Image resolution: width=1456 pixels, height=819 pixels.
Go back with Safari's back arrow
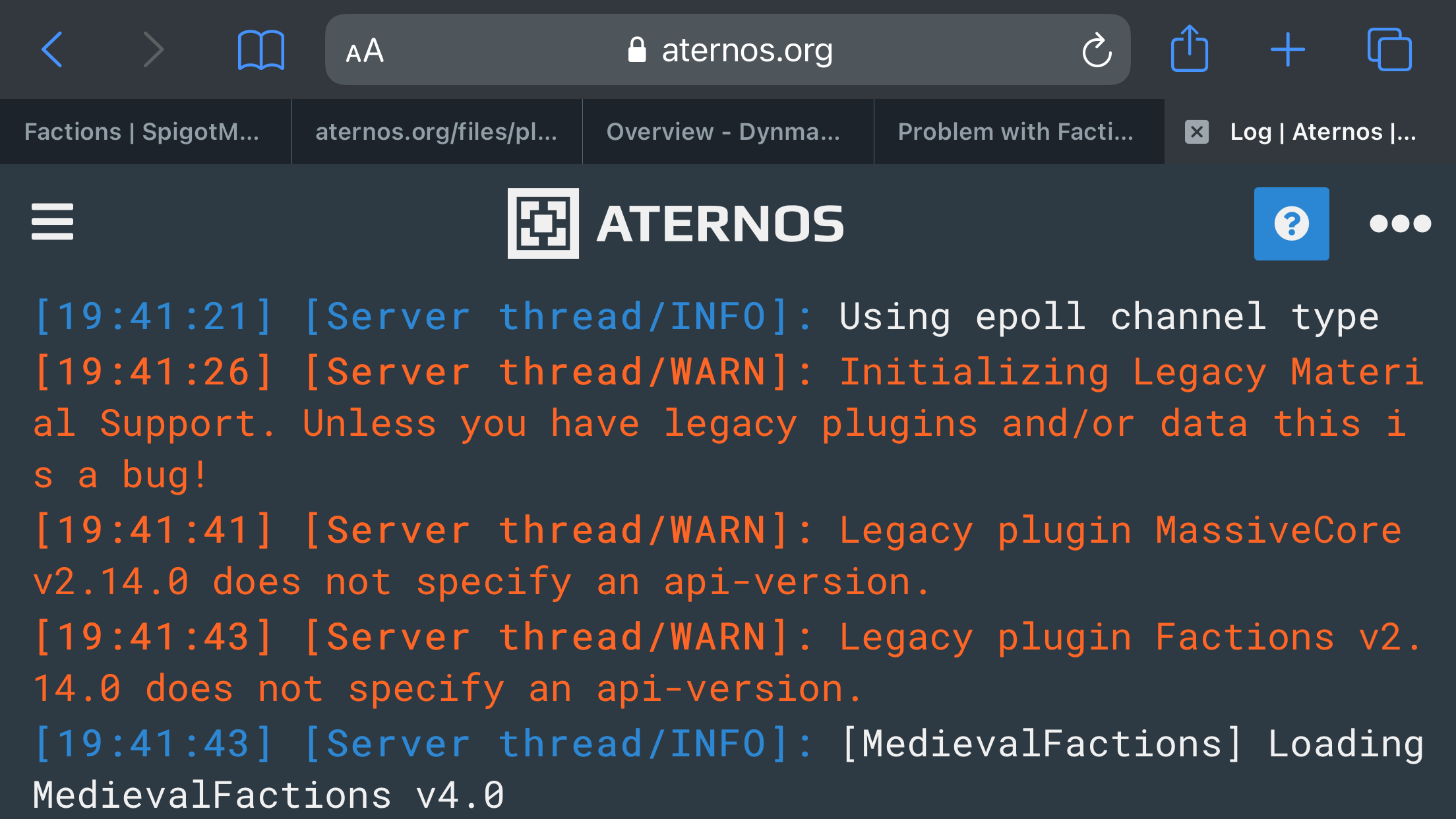(x=52, y=49)
